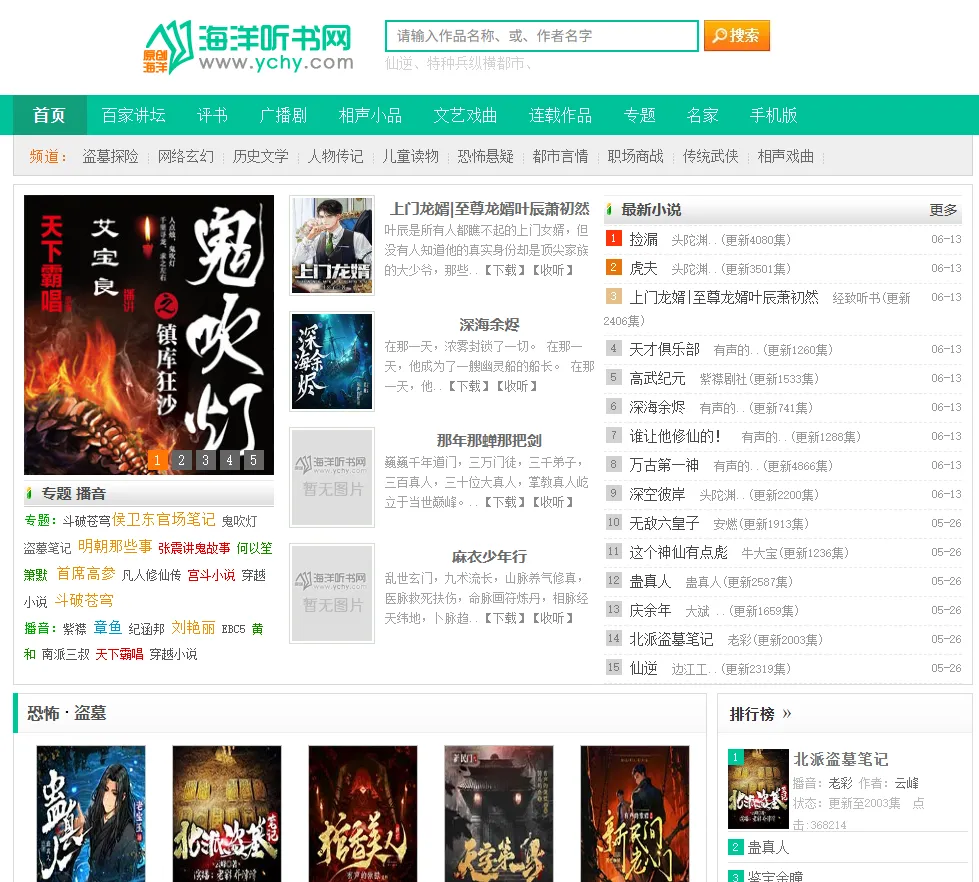Viewport: 979px width, 882px height.
Task: Choose the 盗墓探险 channel
Action: [111, 156]
